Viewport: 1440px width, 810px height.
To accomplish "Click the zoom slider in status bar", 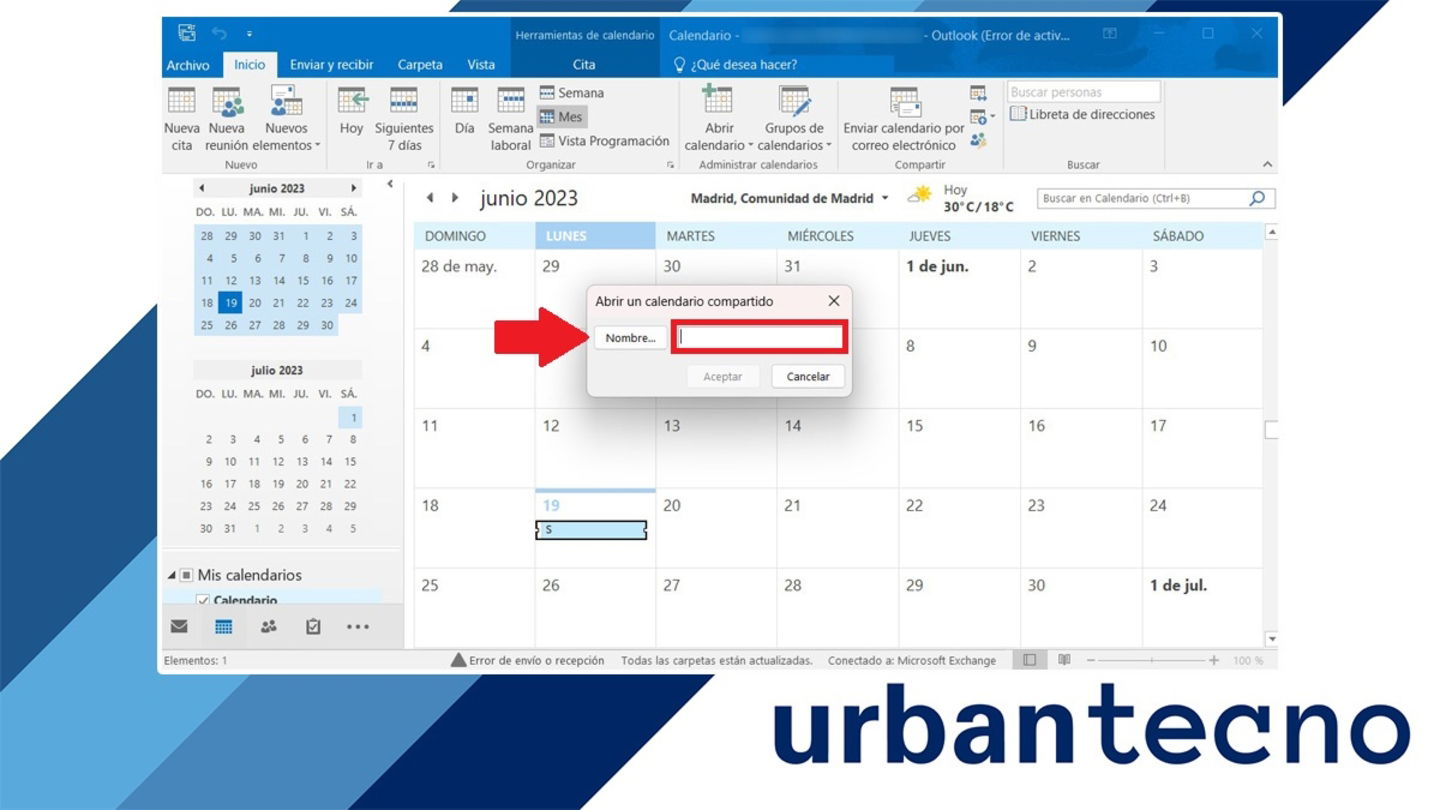I will coord(1150,660).
